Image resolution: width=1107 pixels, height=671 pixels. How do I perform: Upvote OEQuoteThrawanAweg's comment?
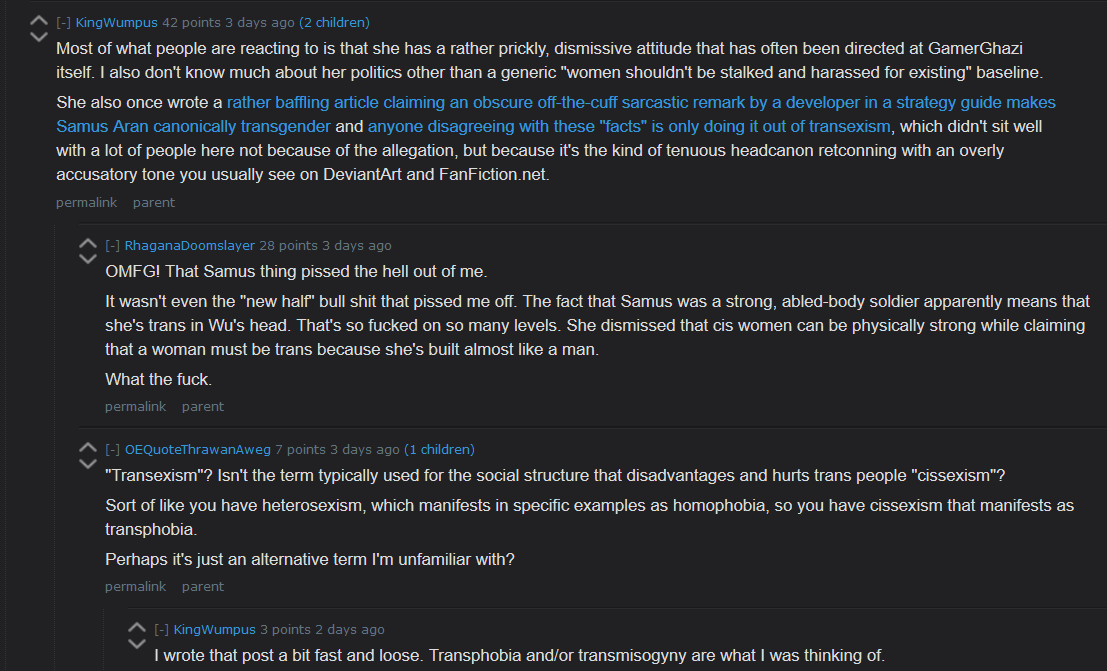[x=88, y=447]
